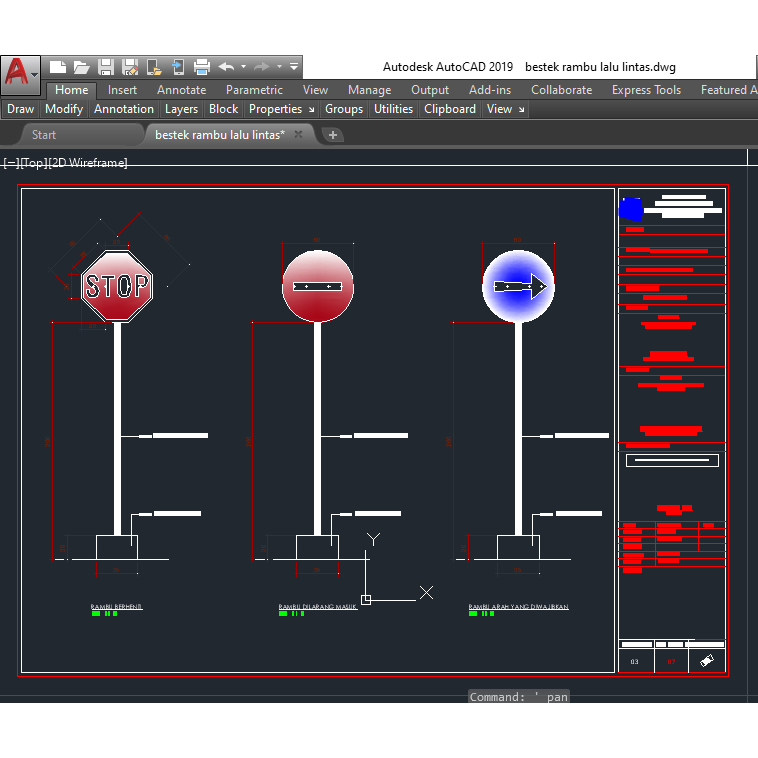Open the AutoCAD application menu
Viewport: 758px width, 758px height.
pyautogui.click(x=20, y=75)
